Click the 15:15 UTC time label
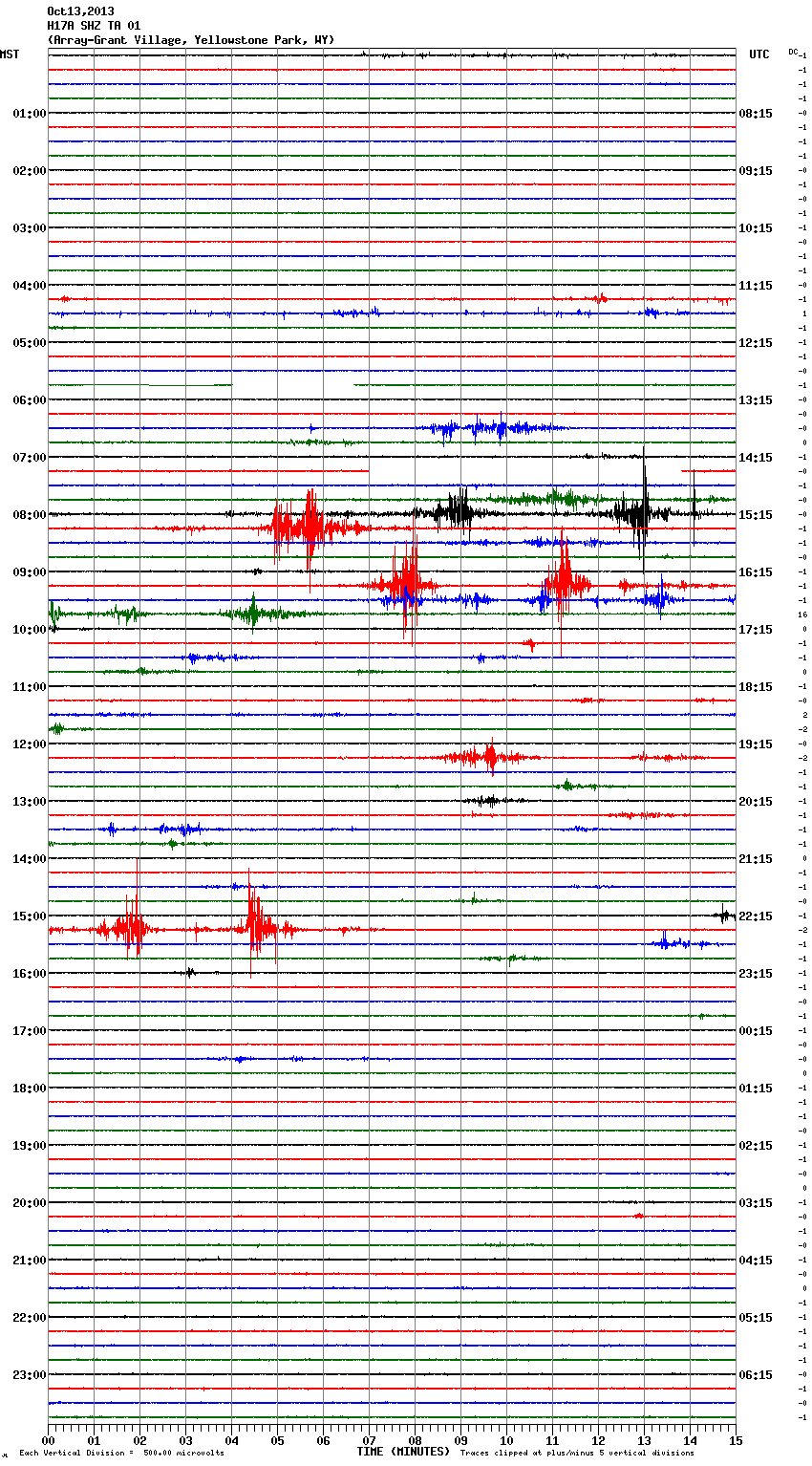The image size is (812, 1466). coord(756,515)
